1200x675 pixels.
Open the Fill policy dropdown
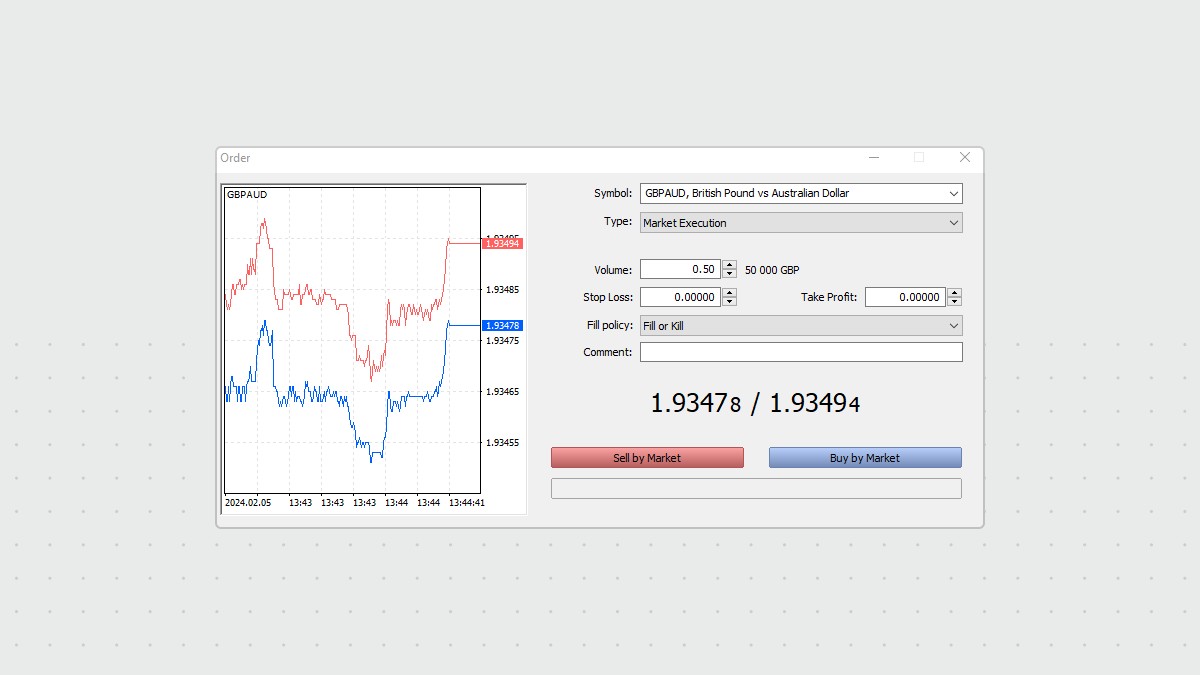pyautogui.click(x=800, y=326)
